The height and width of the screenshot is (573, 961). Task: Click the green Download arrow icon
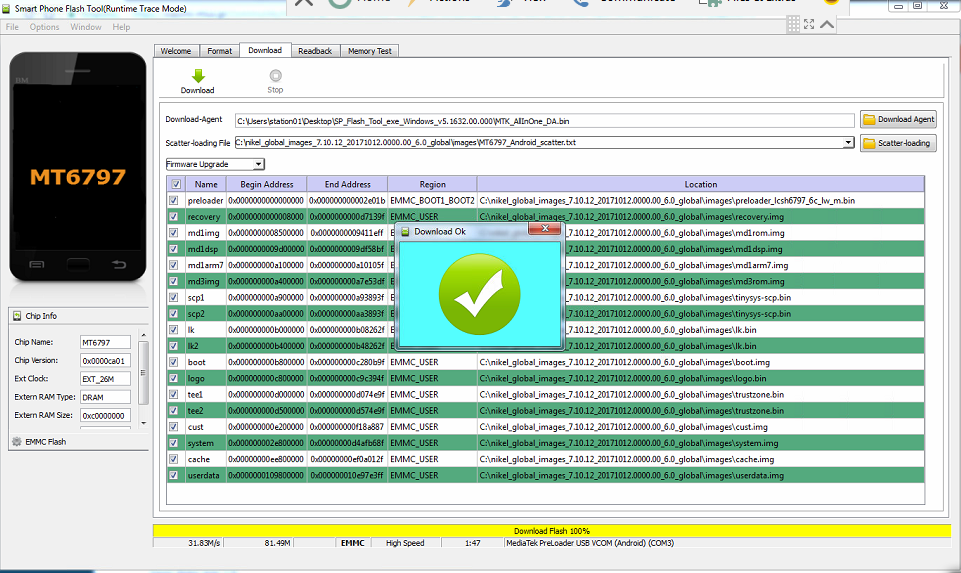coord(197,76)
